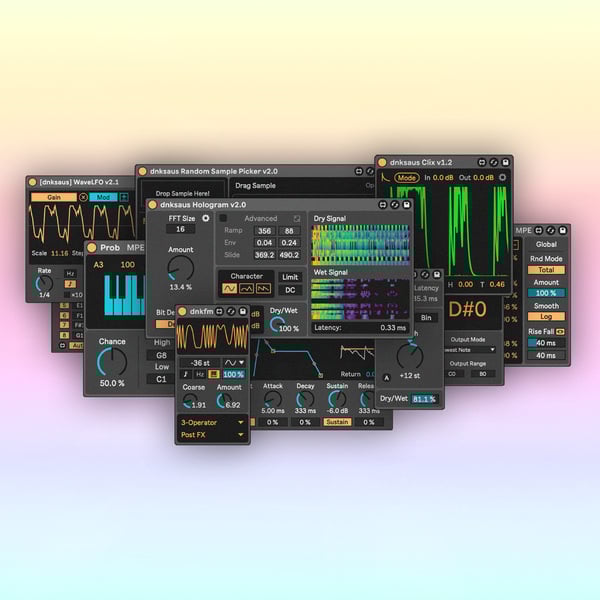Save preset in the MPE window

click(x=562, y=230)
